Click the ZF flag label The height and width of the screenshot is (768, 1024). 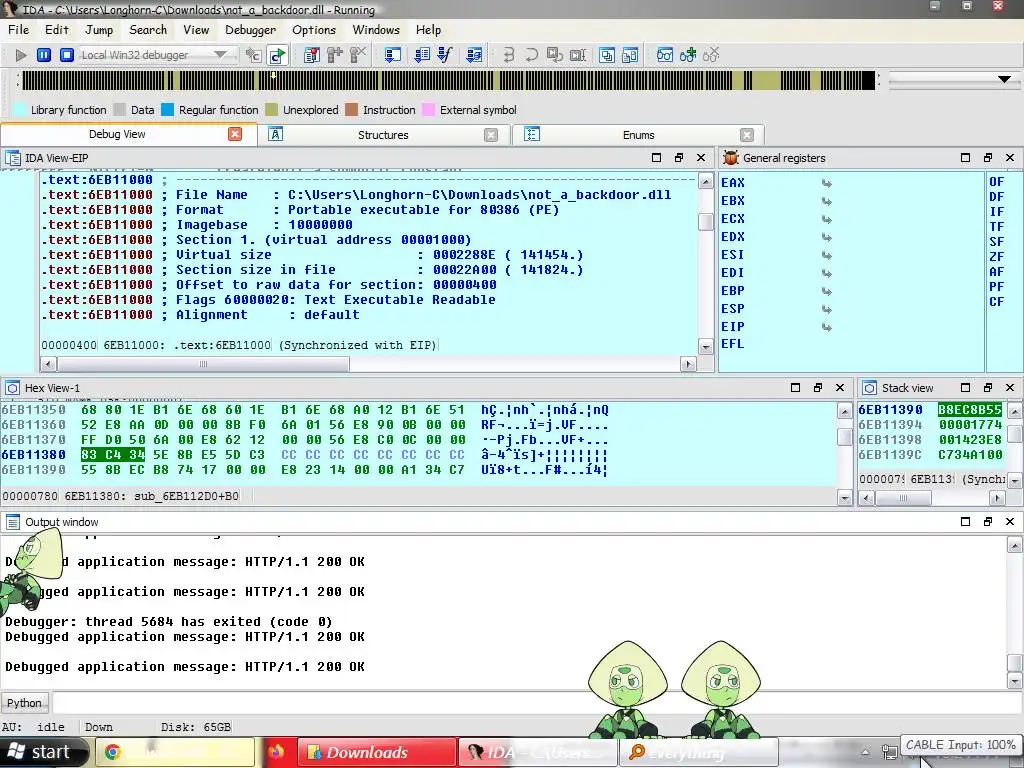996,257
